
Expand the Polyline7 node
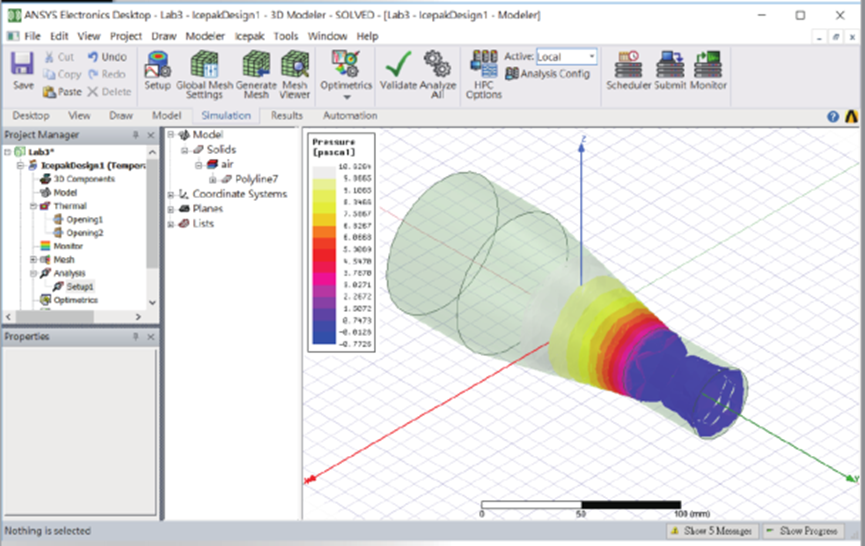[212, 179]
